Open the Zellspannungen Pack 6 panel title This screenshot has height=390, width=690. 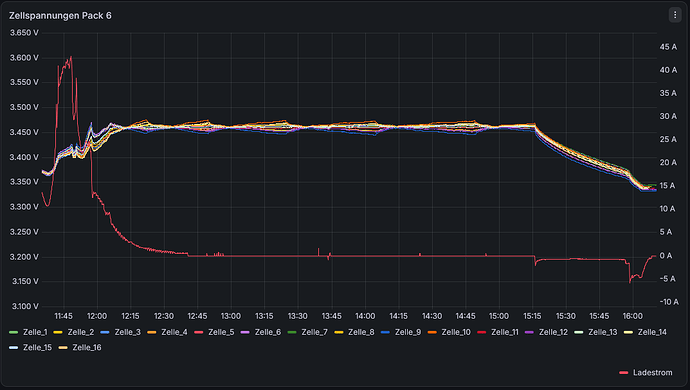pyautogui.click(x=60, y=16)
